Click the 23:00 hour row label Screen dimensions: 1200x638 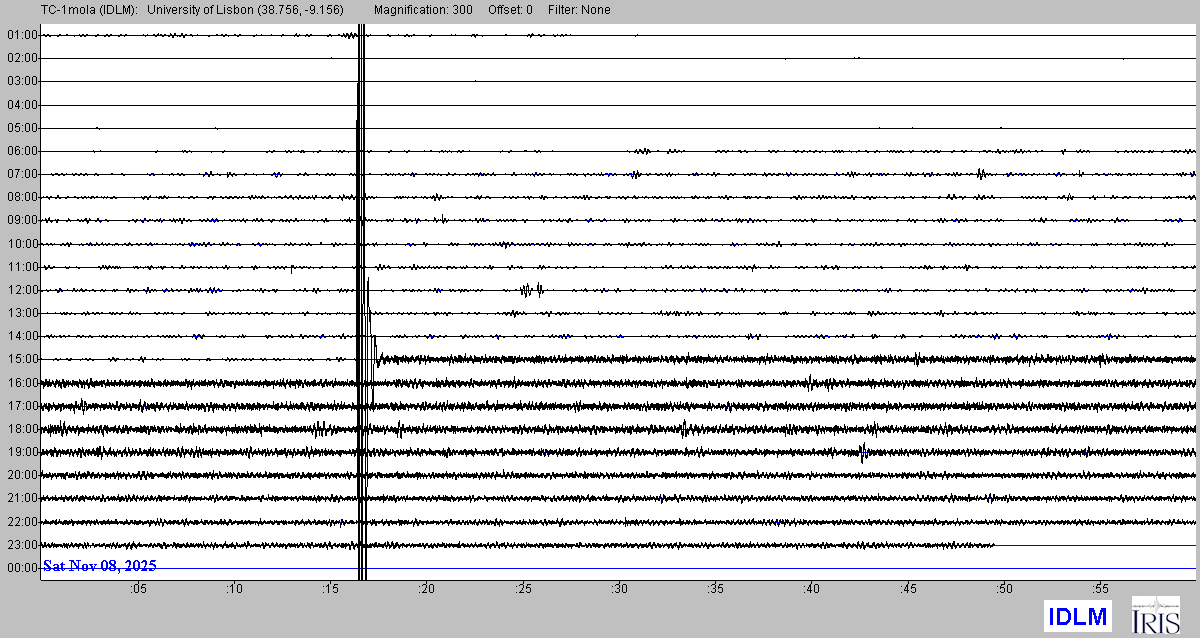coord(22,545)
